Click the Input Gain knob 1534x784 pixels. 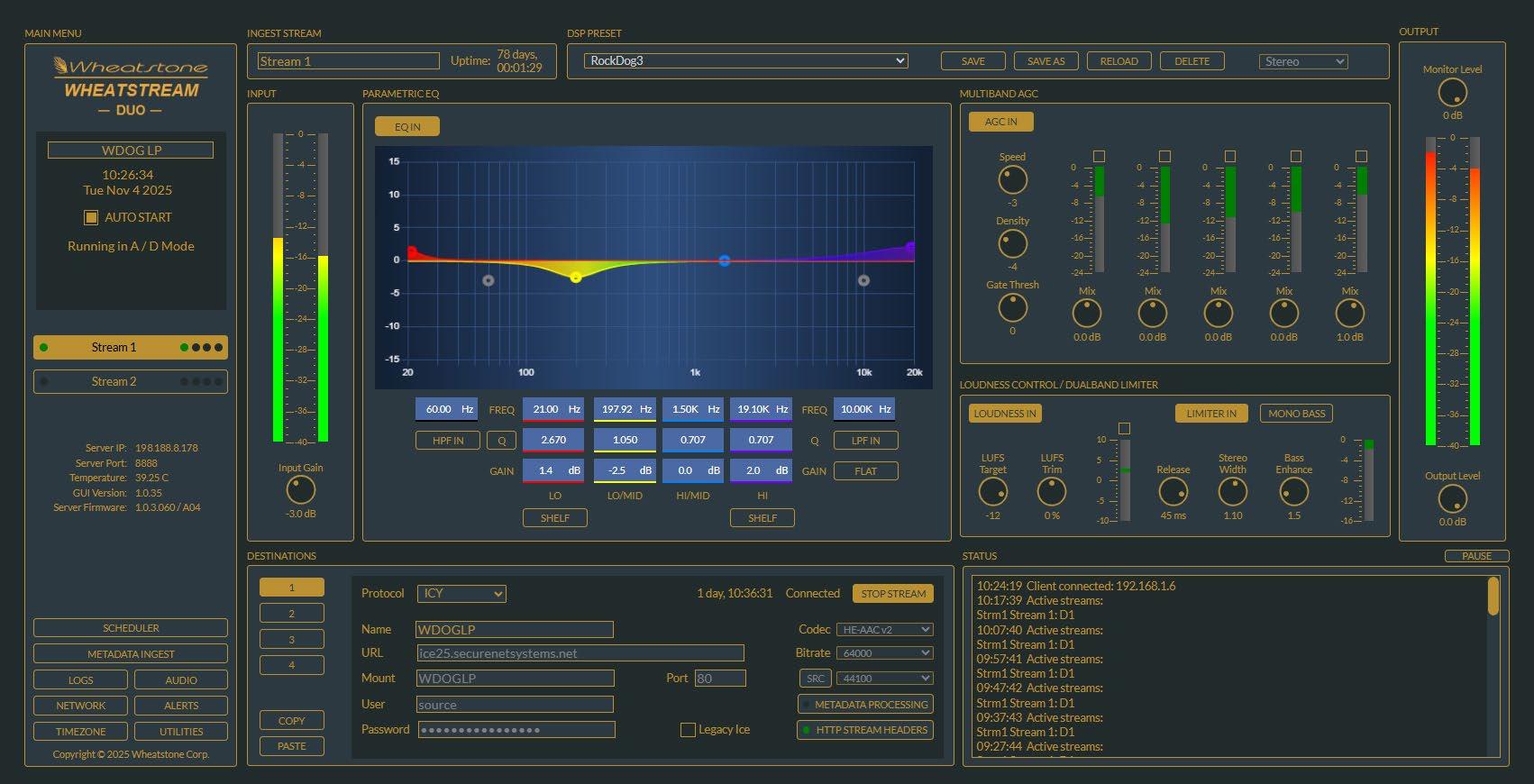pyautogui.click(x=300, y=490)
